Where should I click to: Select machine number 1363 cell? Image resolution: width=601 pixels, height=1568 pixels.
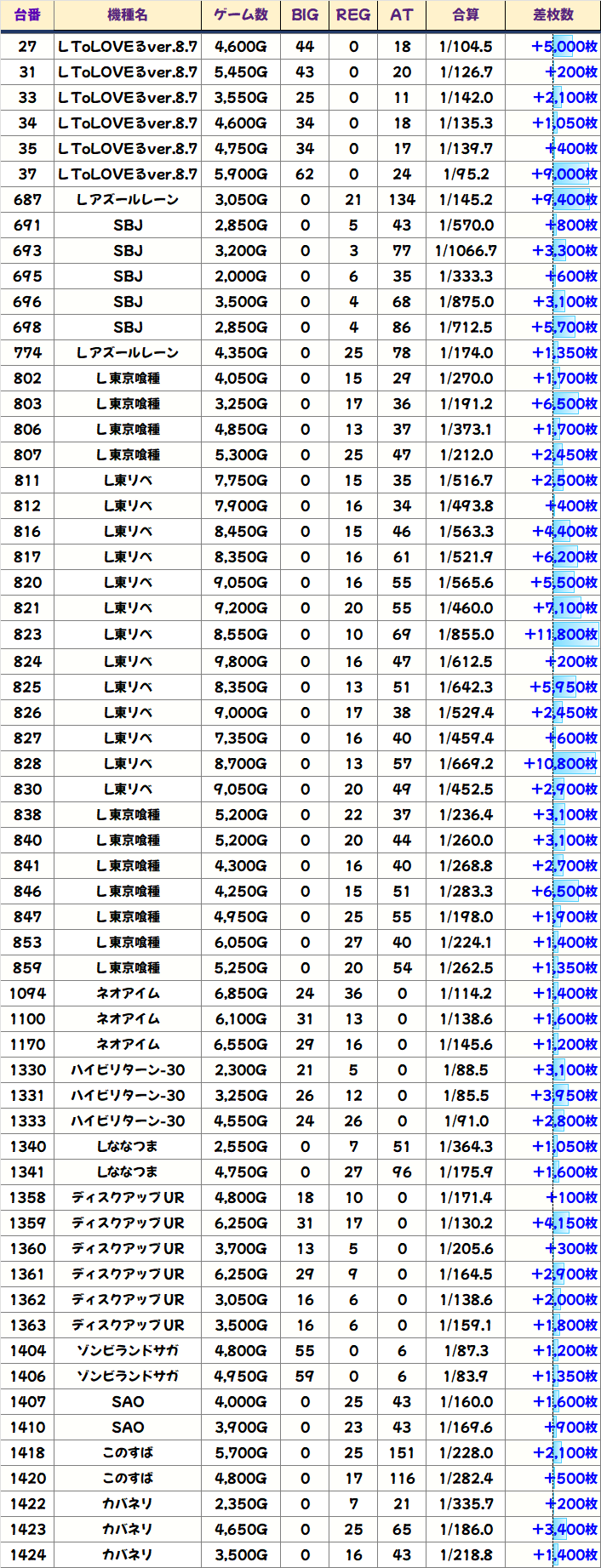(x=27, y=1325)
